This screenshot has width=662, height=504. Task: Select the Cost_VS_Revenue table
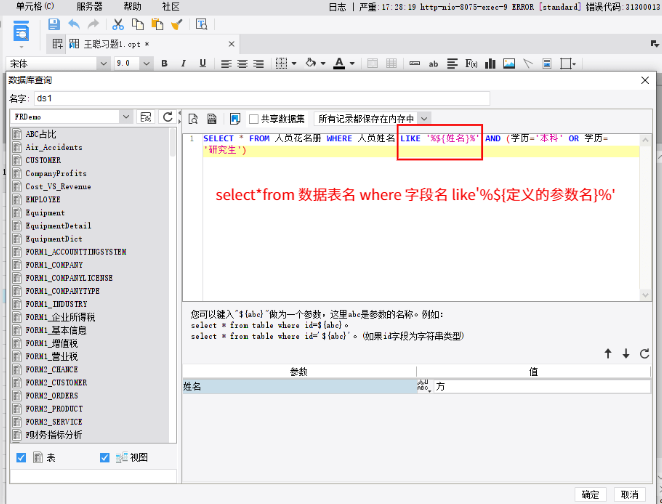pos(58,186)
